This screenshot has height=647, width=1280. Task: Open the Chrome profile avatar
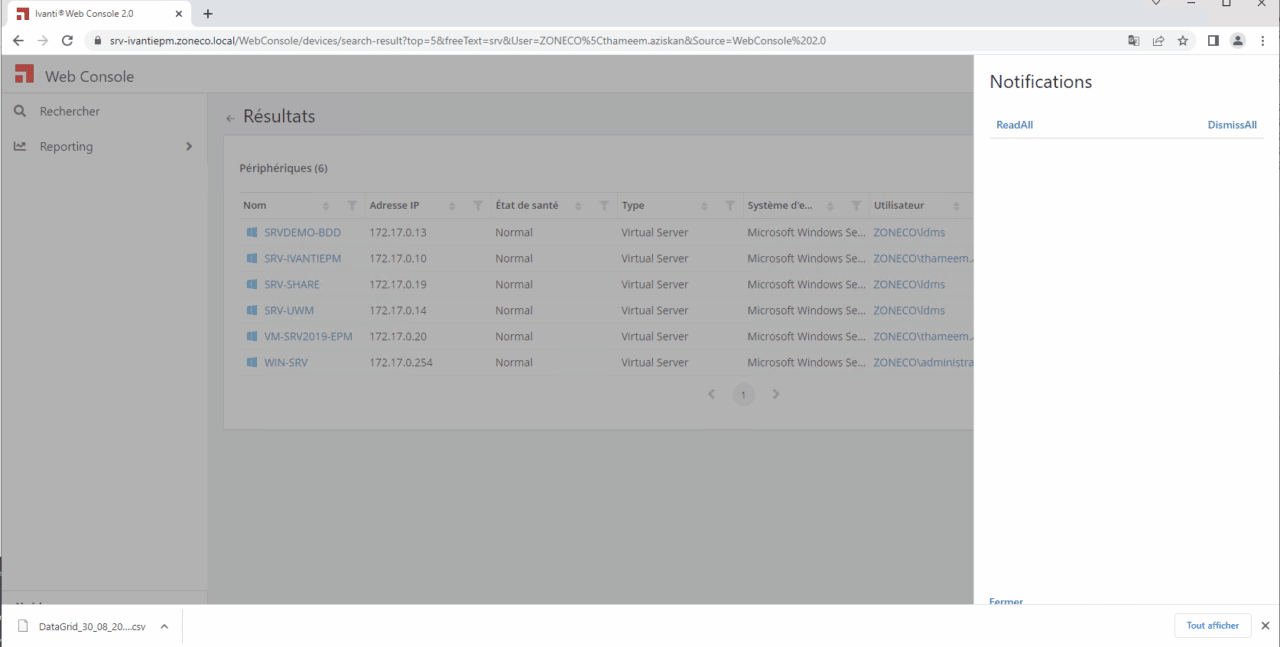[x=1238, y=41]
